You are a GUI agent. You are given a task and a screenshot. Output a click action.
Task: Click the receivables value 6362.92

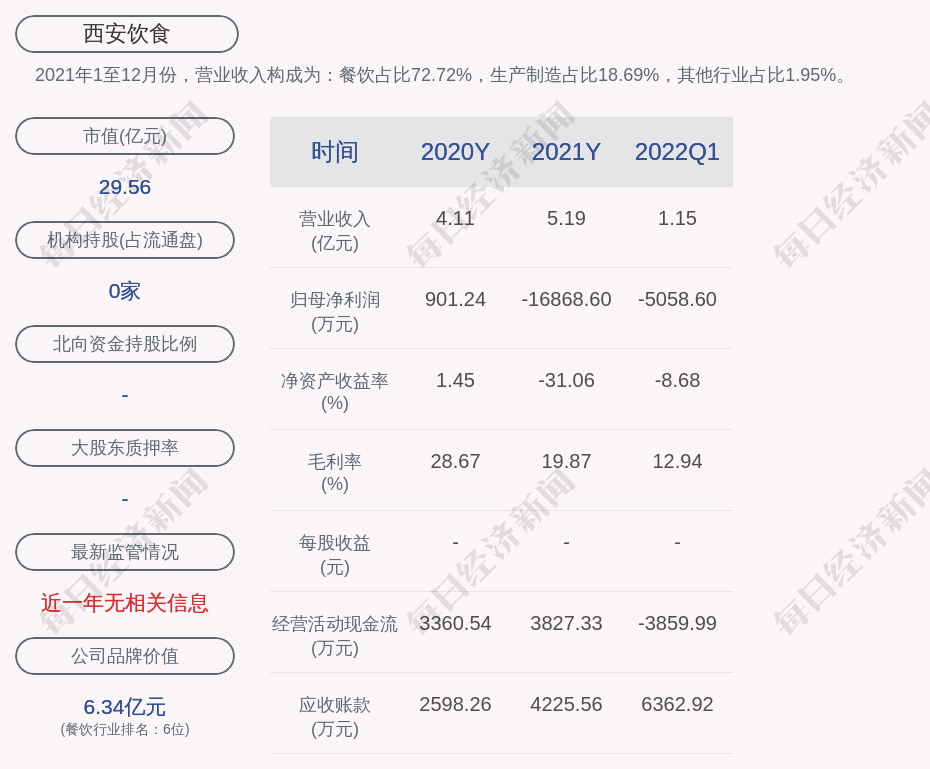(677, 704)
